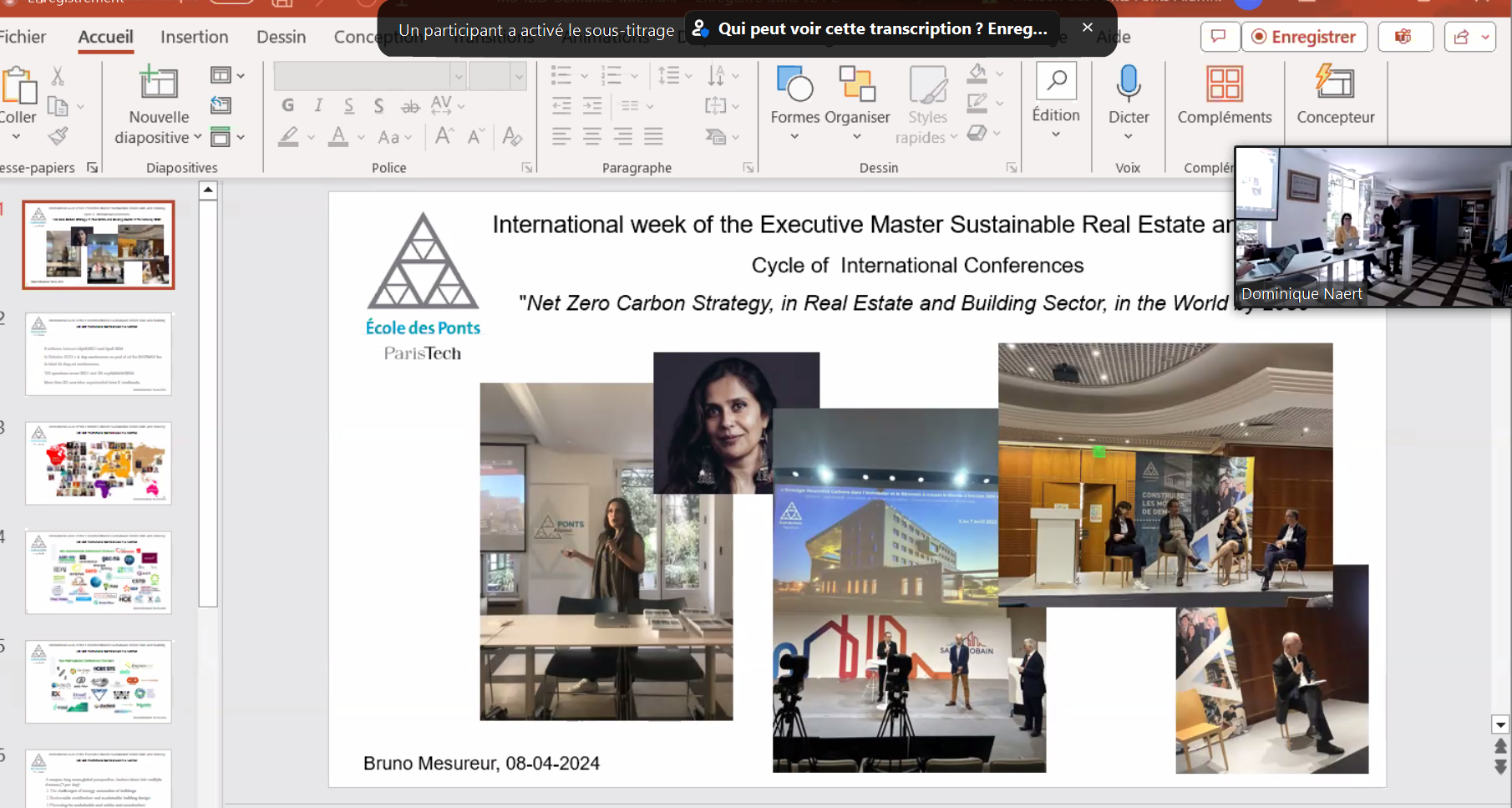The width and height of the screenshot is (1512, 808).
Task: Click shape fill paint bucket icon
Action: point(977,74)
